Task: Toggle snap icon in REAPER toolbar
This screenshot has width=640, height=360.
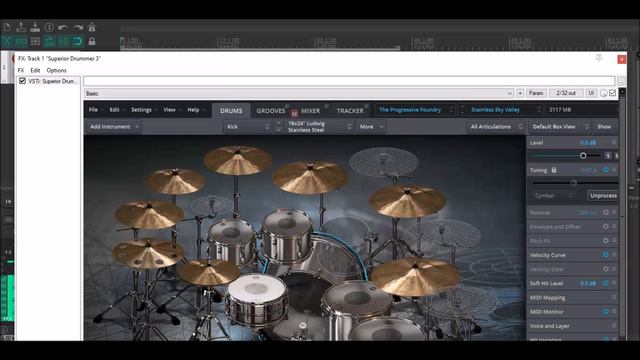Action: [x=77, y=41]
